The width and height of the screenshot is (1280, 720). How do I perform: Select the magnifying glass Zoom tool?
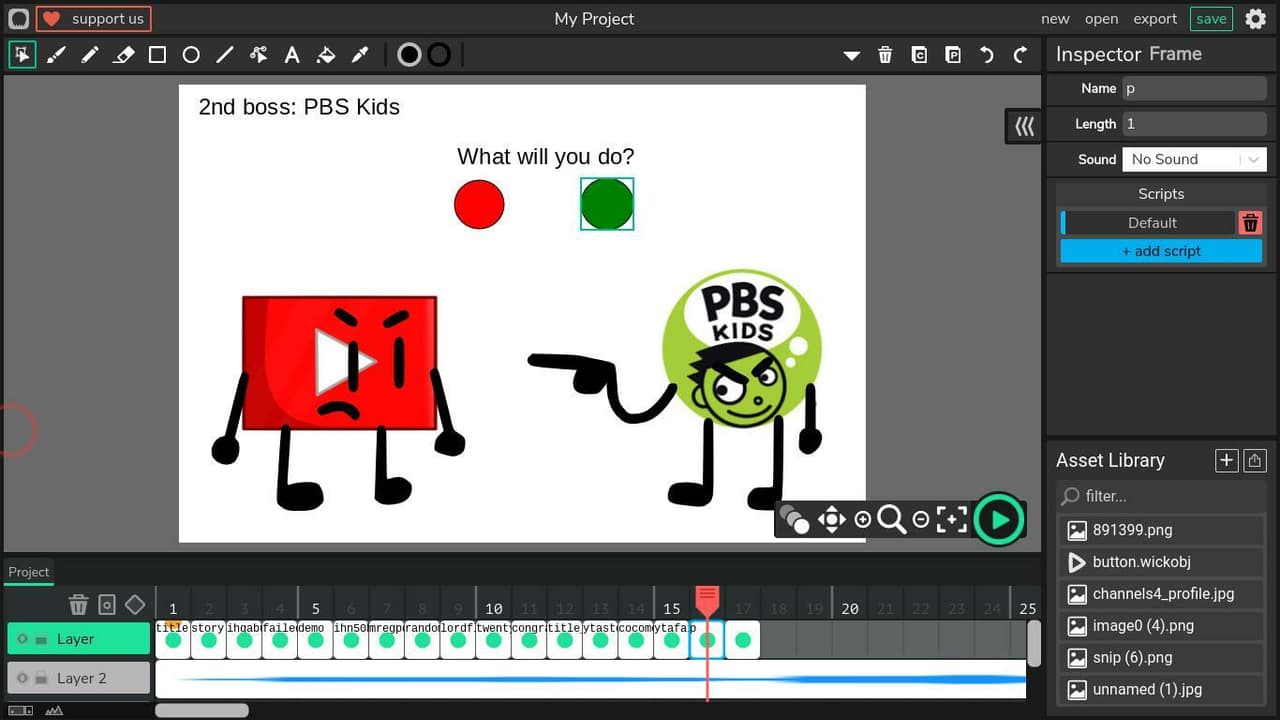pyautogui.click(x=891, y=519)
